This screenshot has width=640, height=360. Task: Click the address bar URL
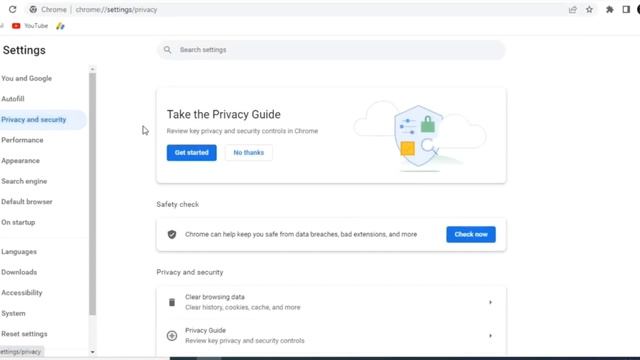tap(116, 9)
